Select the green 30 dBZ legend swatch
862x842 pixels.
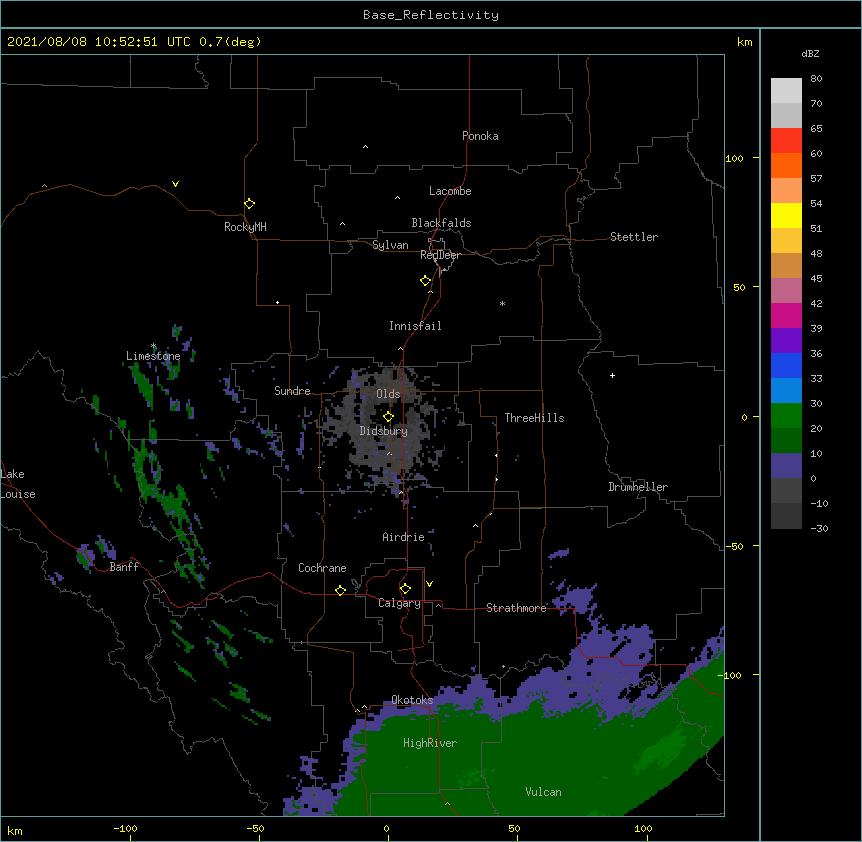pos(786,416)
